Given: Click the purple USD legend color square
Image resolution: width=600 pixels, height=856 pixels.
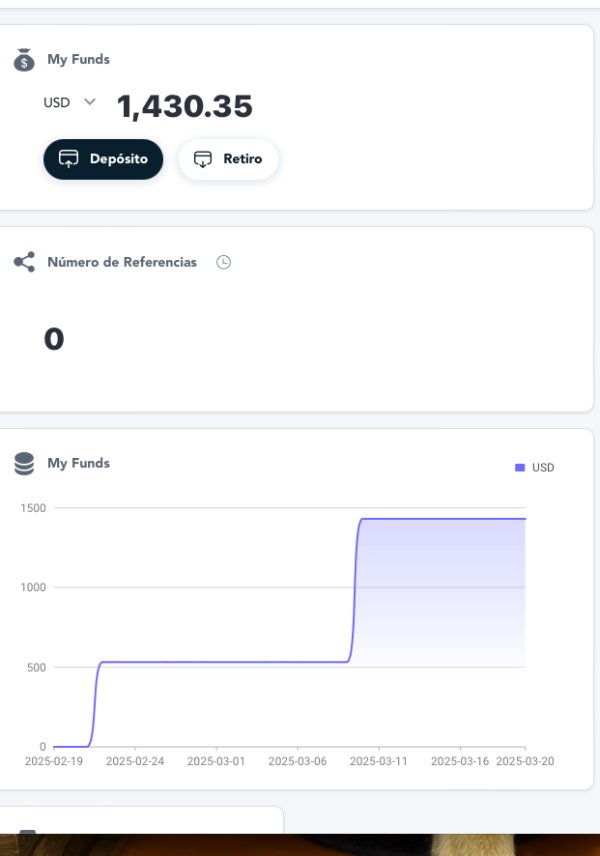Looking at the screenshot, I should coord(519,468).
